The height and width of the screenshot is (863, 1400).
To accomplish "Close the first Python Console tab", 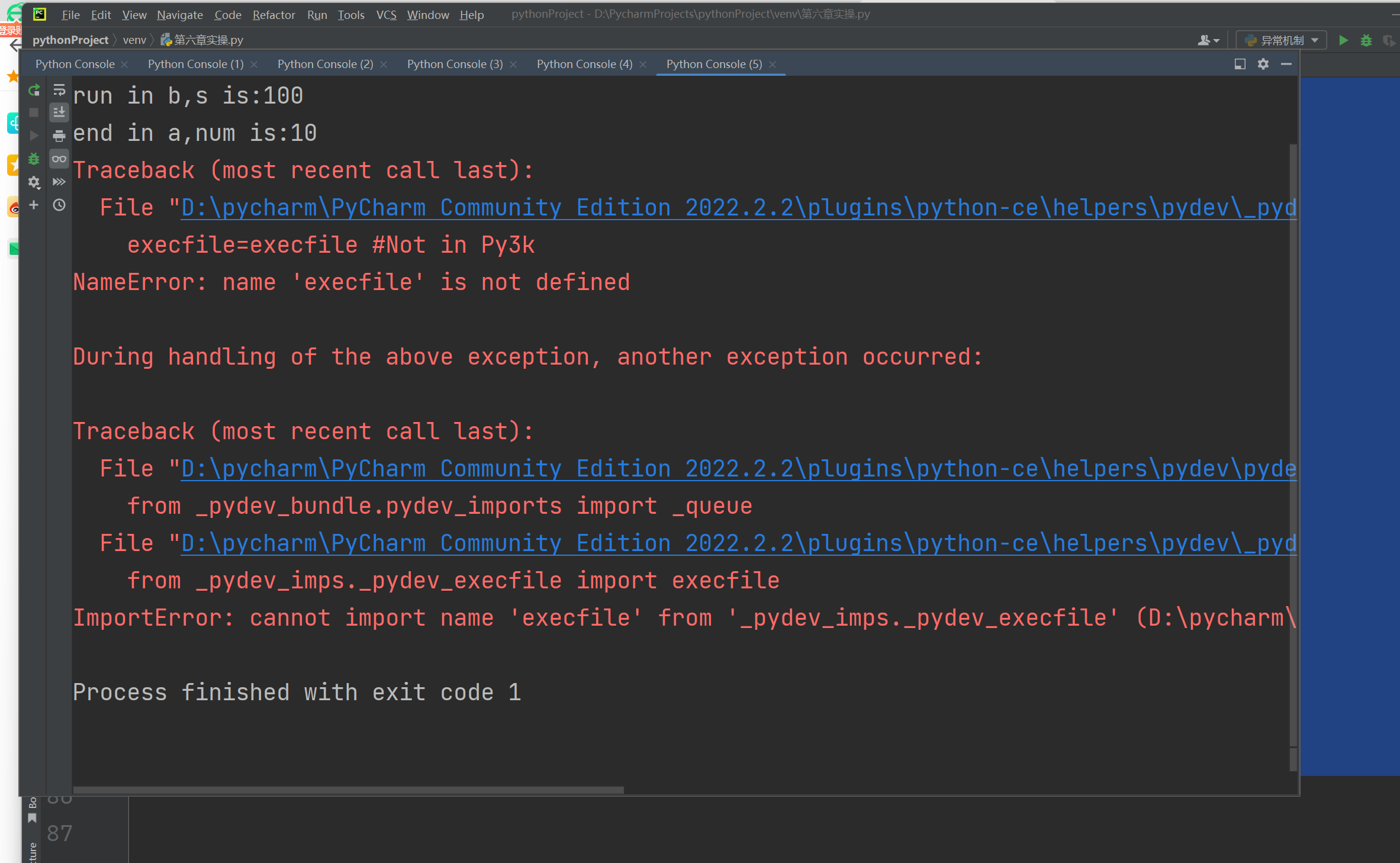I will [124, 65].
